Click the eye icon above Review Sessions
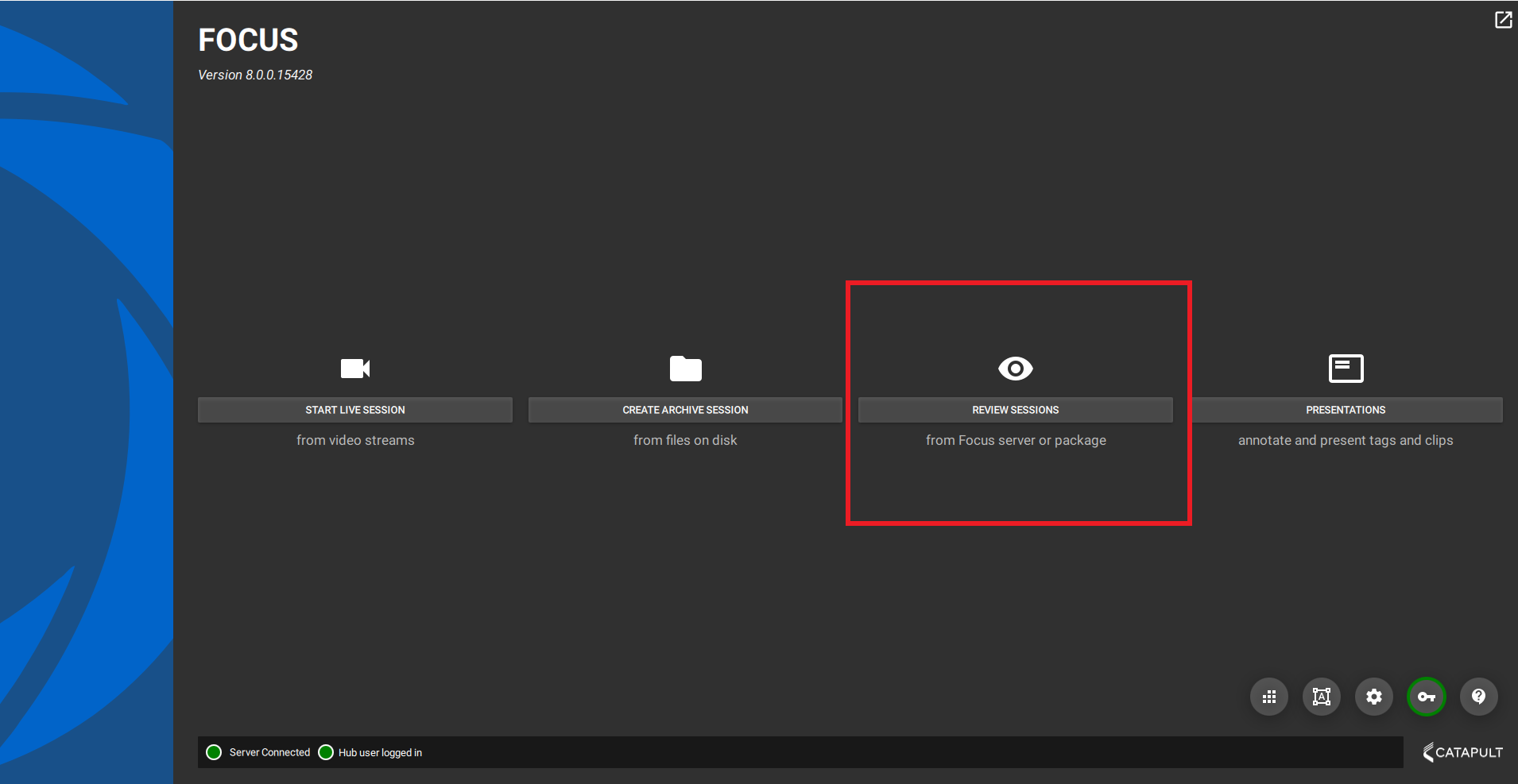 [x=1015, y=369]
